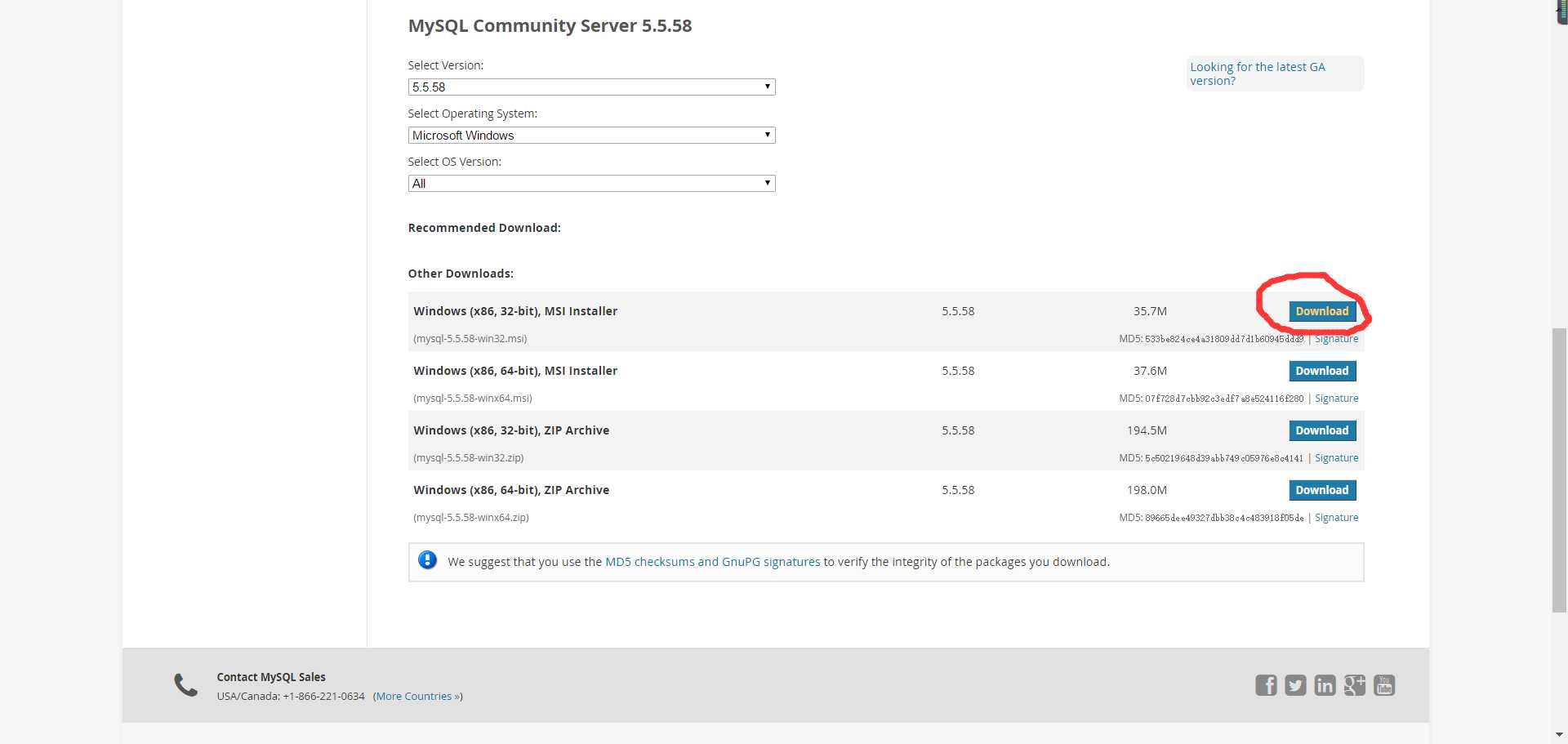Open the Facebook social icon
This screenshot has width=1568, height=744.
(1266, 685)
